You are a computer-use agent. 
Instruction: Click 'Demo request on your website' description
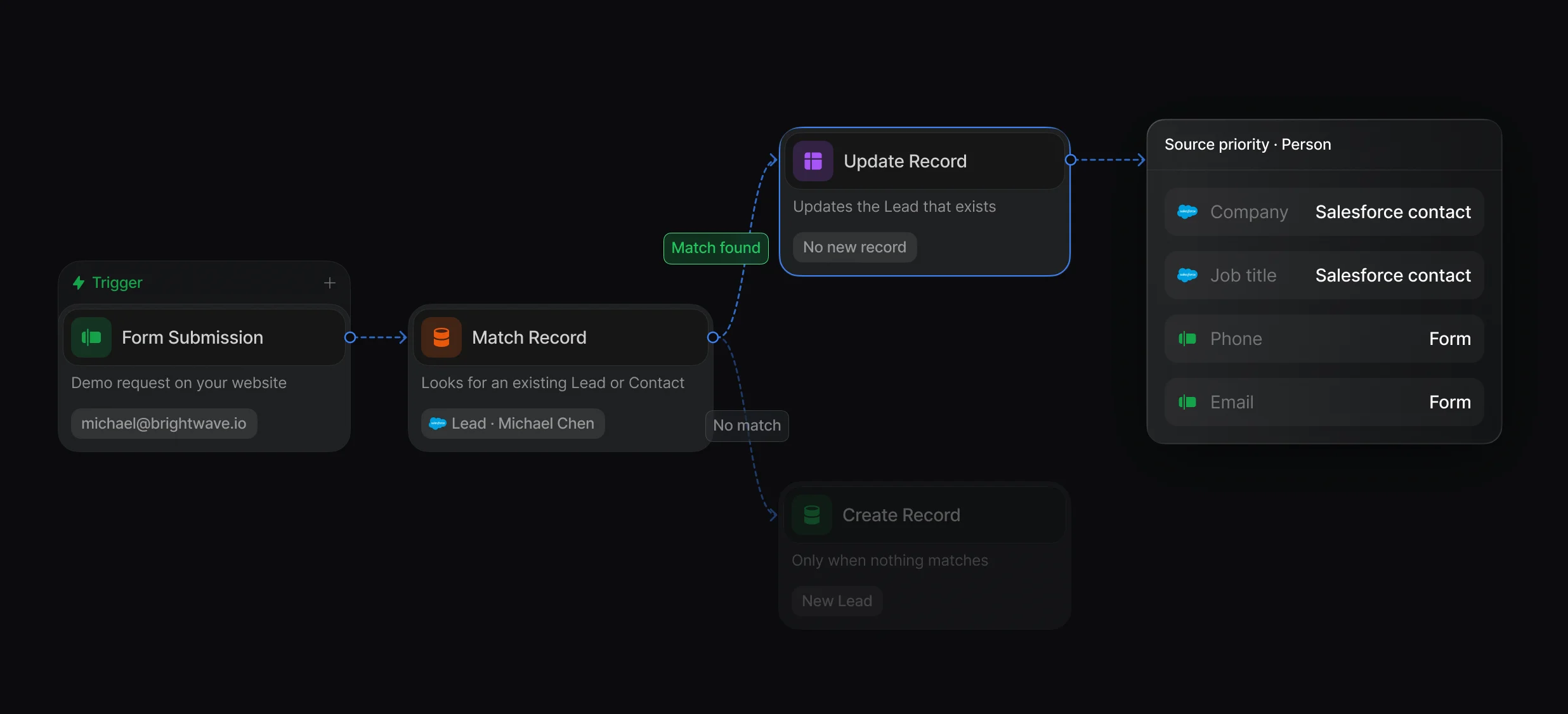pyautogui.click(x=179, y=383)
